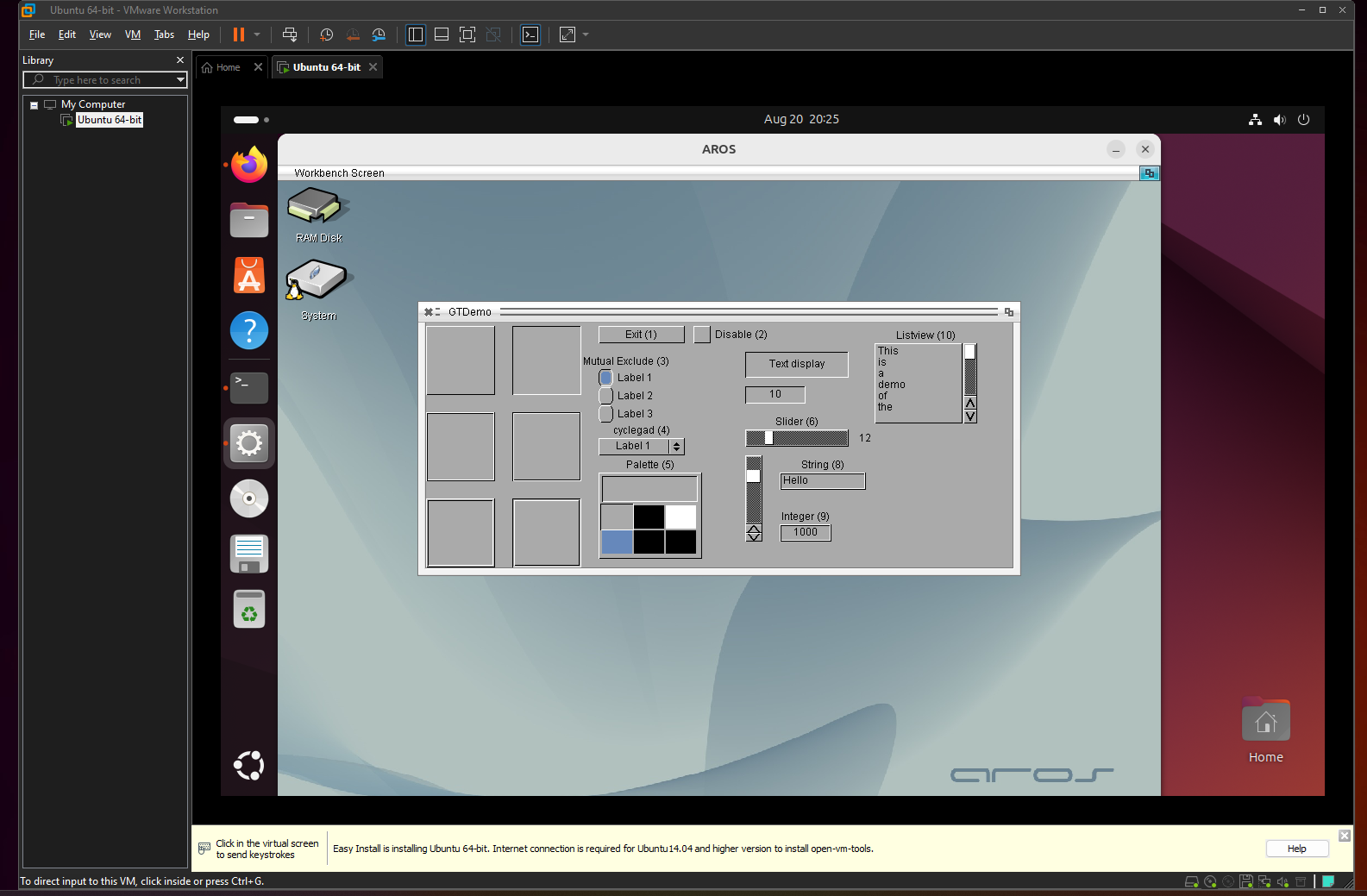Pause the virtual machine with toolbar button
This screenshot has width=1367, height=896.
click(x=239, y=34)
